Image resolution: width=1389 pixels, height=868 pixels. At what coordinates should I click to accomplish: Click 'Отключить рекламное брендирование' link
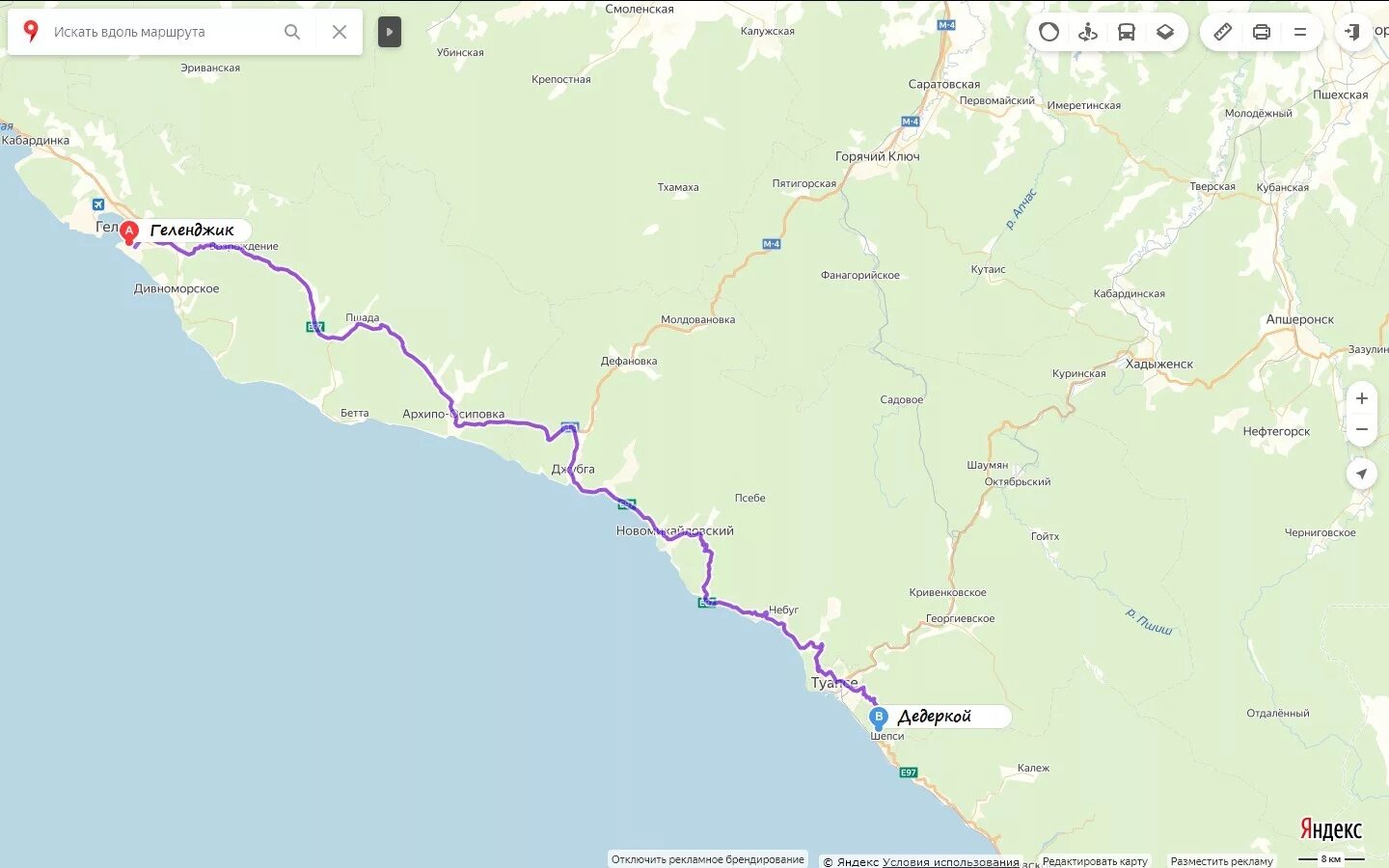(x=708, y=859)
